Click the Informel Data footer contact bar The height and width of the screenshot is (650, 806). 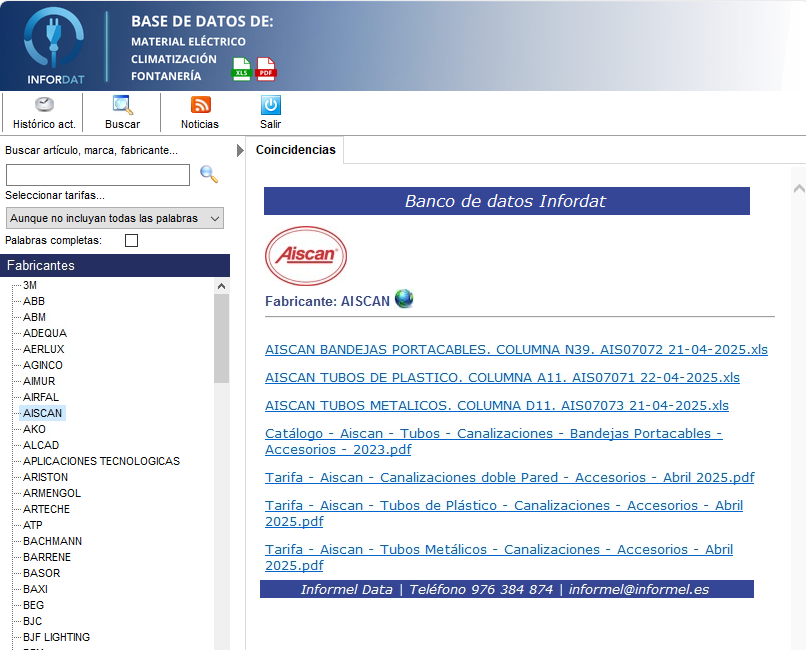(506, 589)
